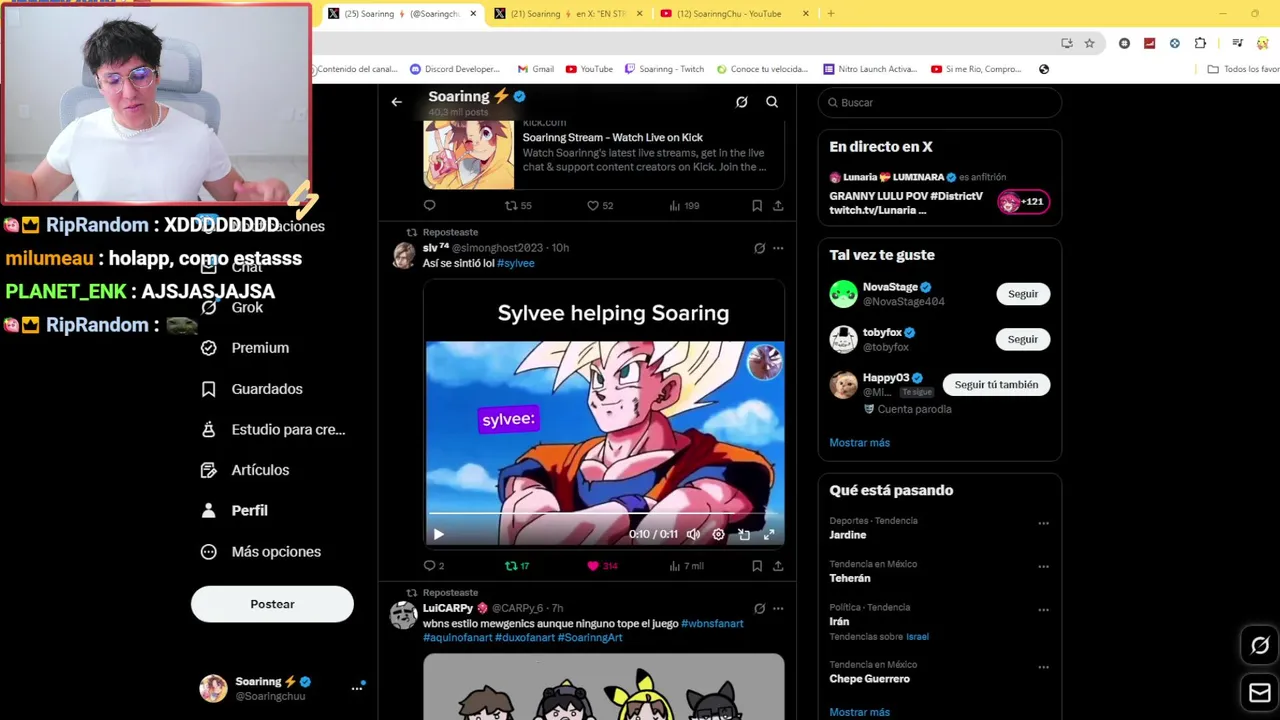The image size is (1280, 720).
Task: Open Soarinng - Twitch bookmark
Action: tap(664, 69)
